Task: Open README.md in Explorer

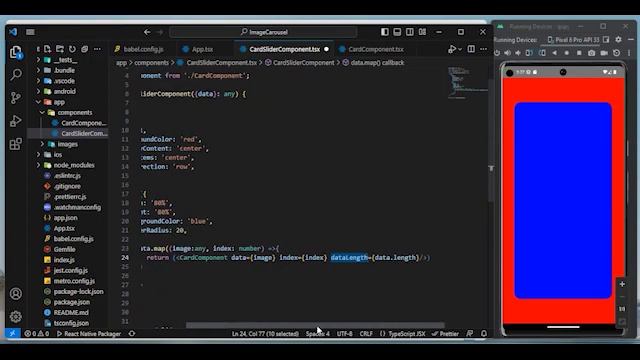Action: coord(71,313)
